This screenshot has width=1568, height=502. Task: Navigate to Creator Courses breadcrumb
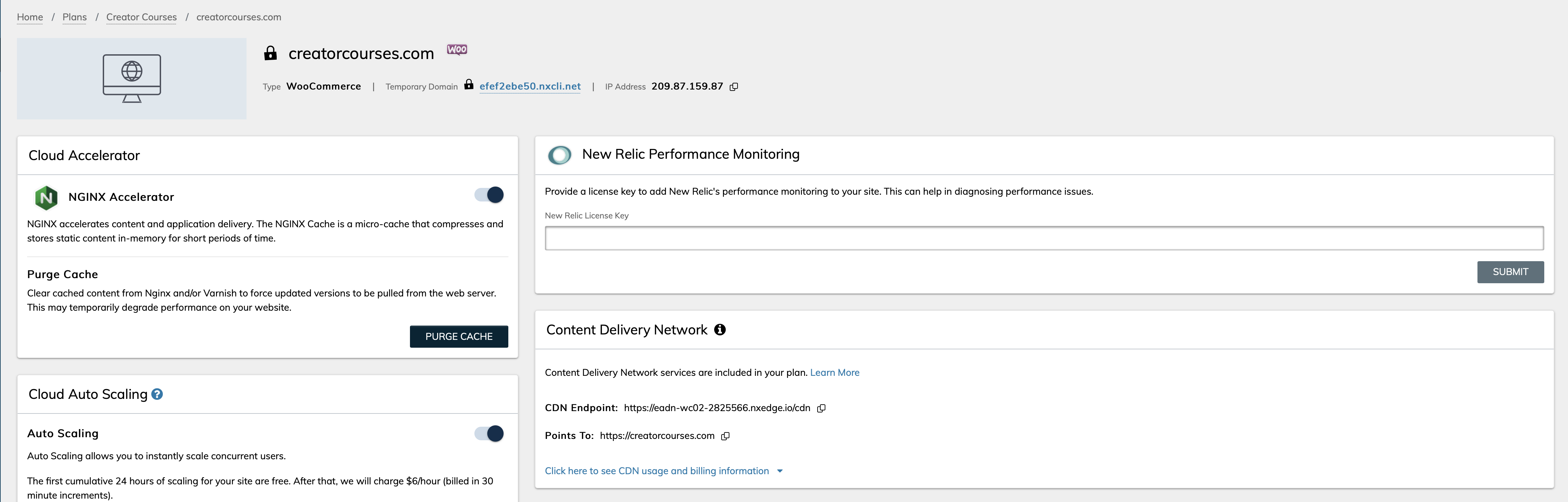[142, 17]
